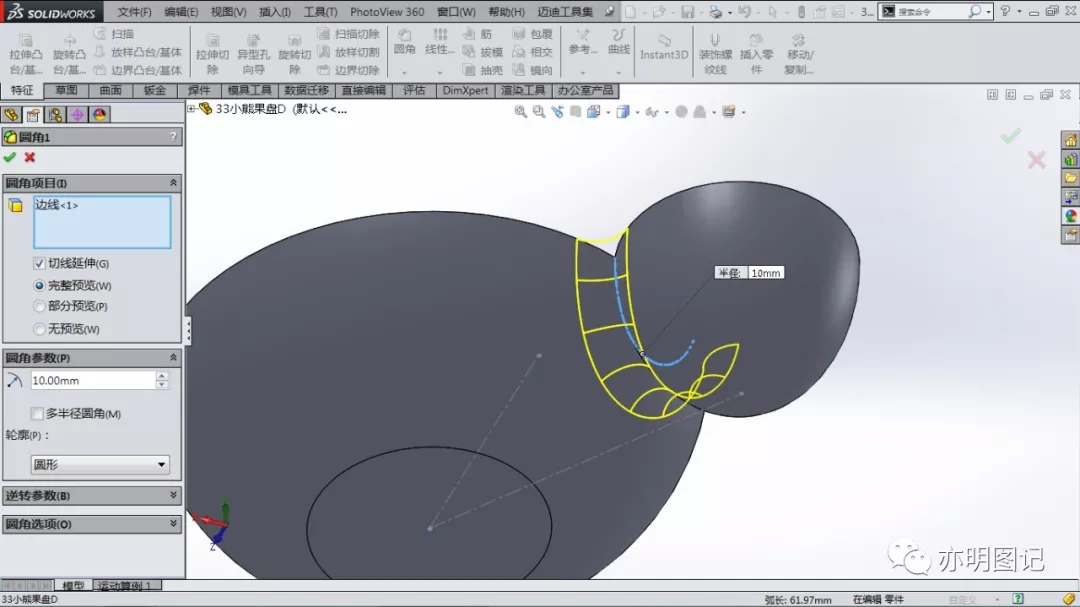Select Boundary Boss/Base (边界凸台/基体)
Image resolution: width=1080 pixels, height=607 pixels.
(138, 70)
